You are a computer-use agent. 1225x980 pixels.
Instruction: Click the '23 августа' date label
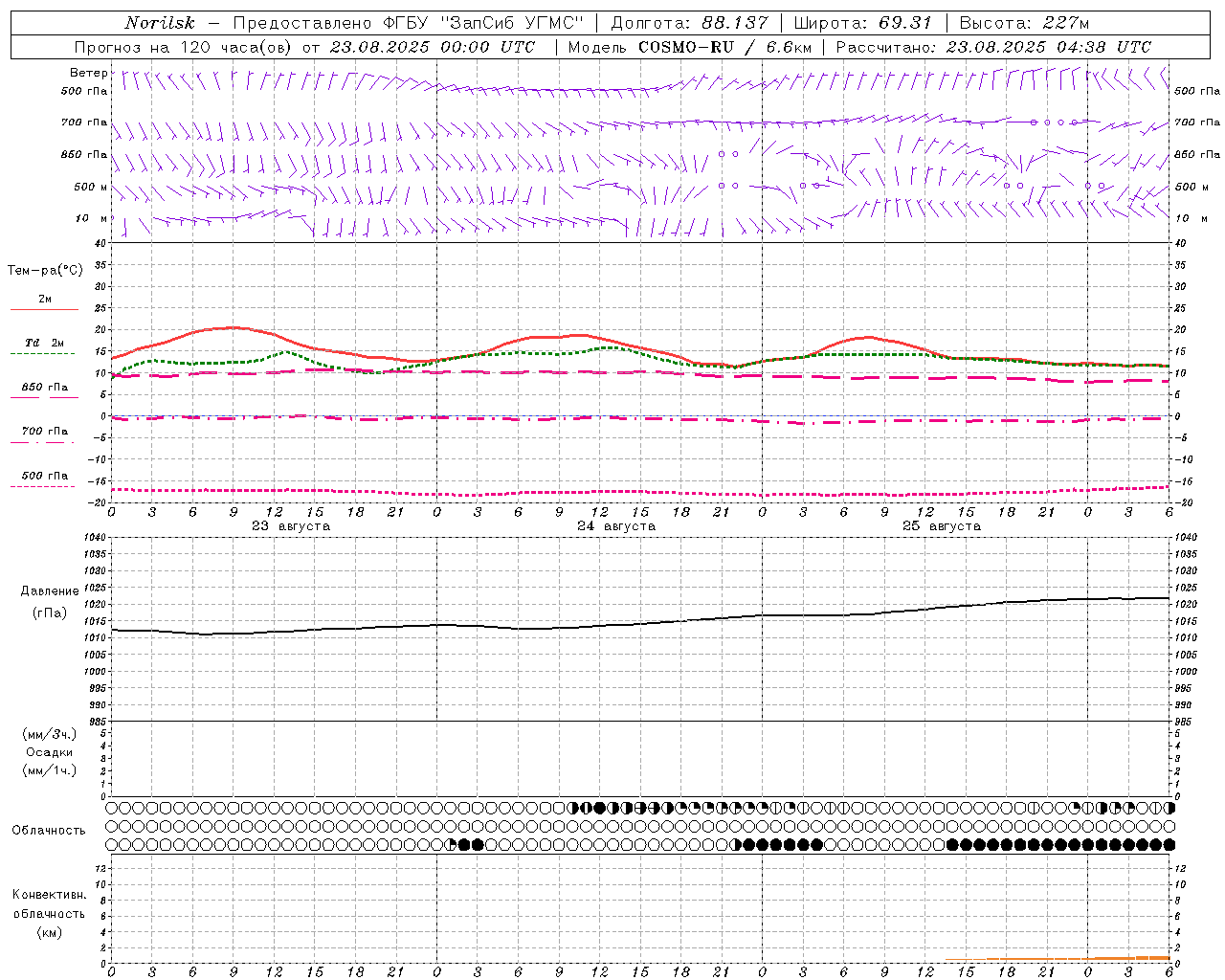[x=291, y=526]
